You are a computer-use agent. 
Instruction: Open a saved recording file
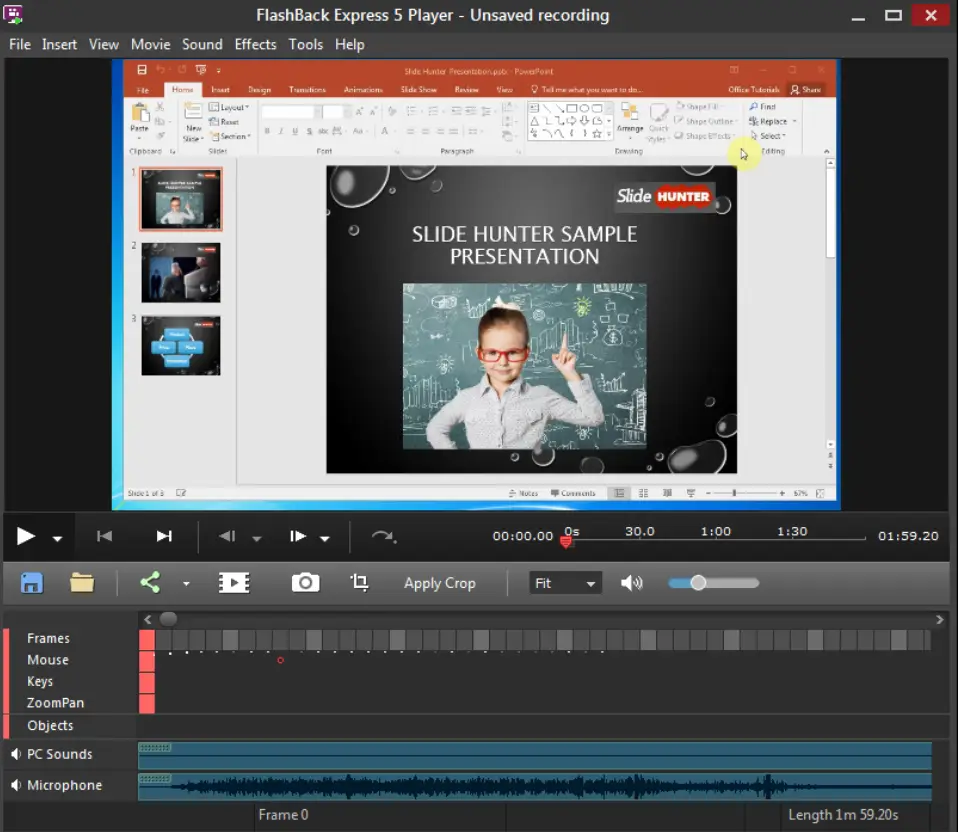click(x=82, y=583)
